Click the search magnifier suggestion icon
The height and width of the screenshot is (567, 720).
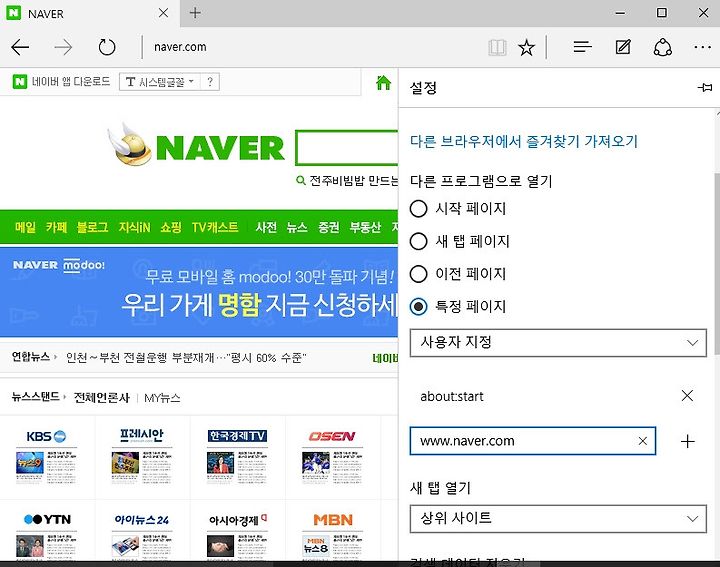tap(301, 180)
